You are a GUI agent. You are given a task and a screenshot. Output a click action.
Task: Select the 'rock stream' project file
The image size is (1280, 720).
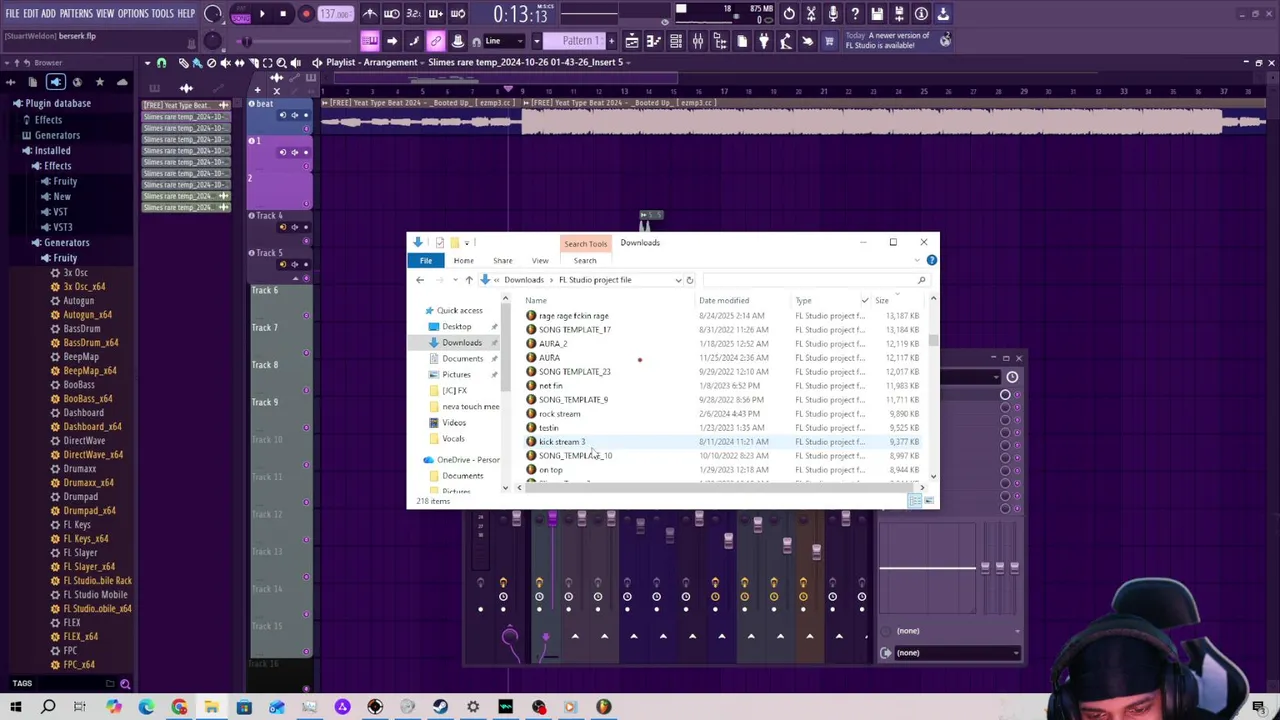pos(559,414)
